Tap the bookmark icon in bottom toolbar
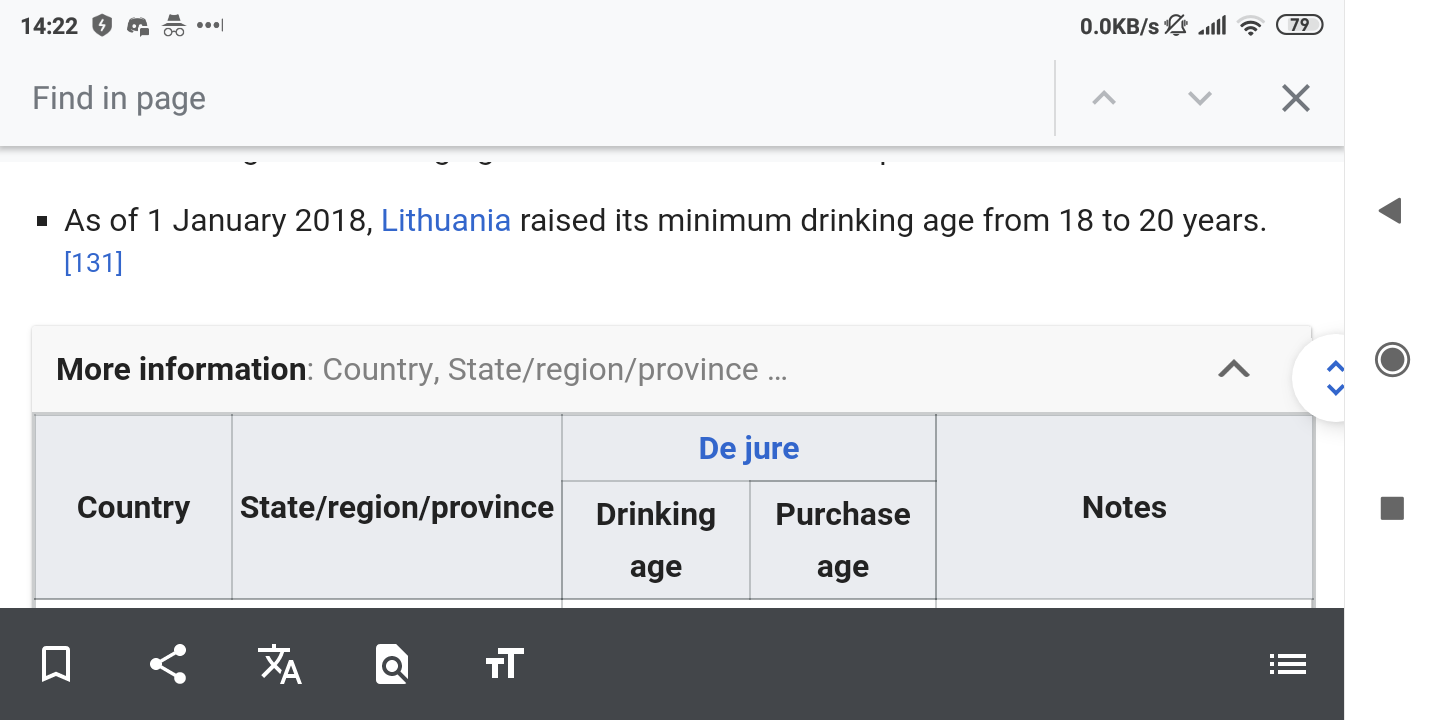Screen dimensions: 1440x720 56,664
